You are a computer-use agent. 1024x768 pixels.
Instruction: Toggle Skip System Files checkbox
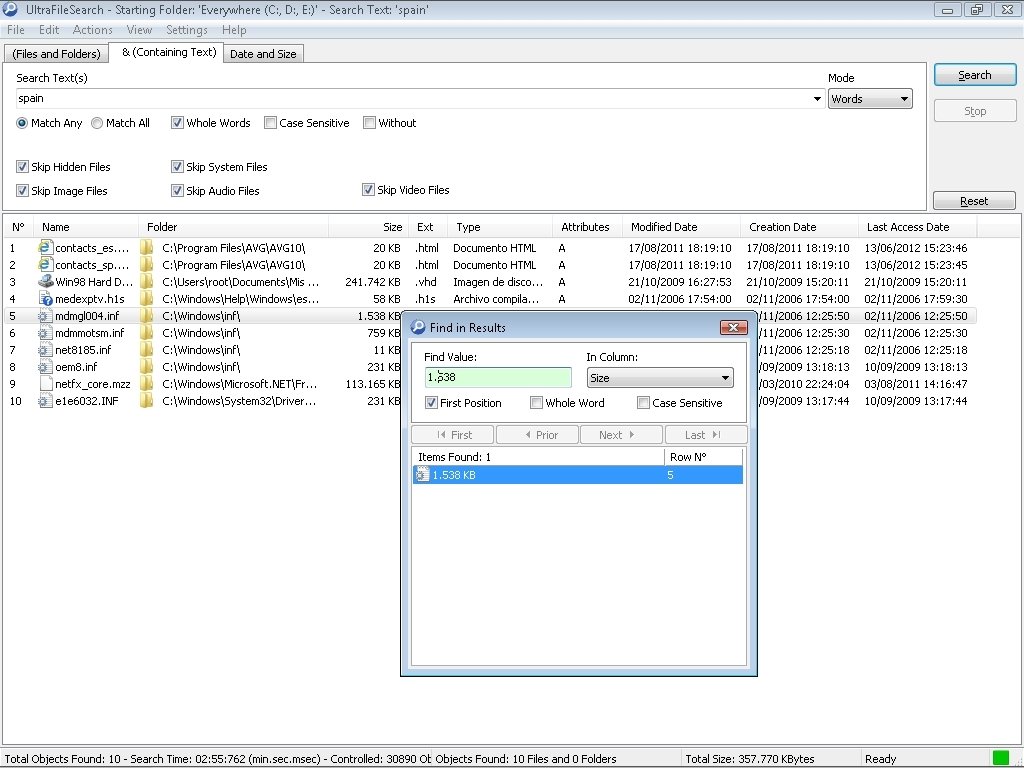177,167
